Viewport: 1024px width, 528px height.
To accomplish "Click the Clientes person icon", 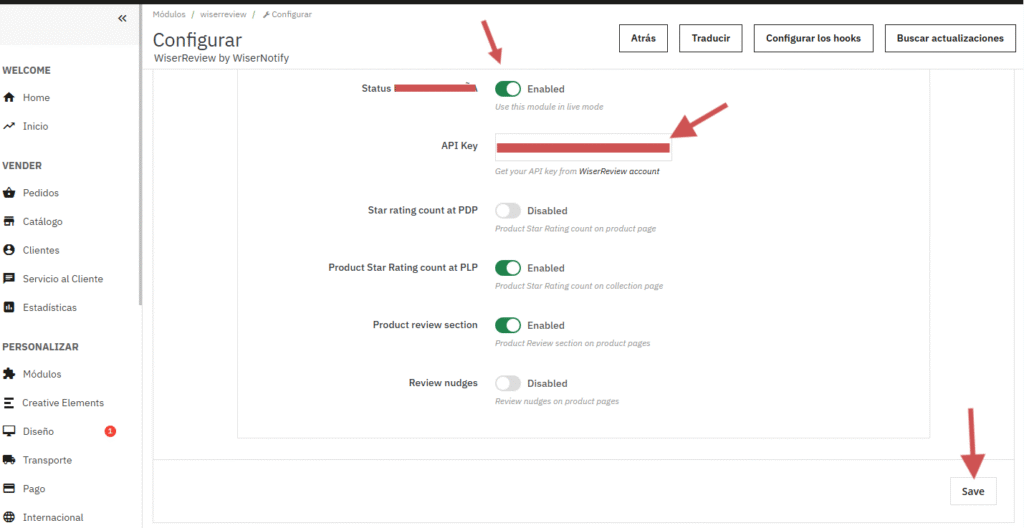I will pos(9,250).
